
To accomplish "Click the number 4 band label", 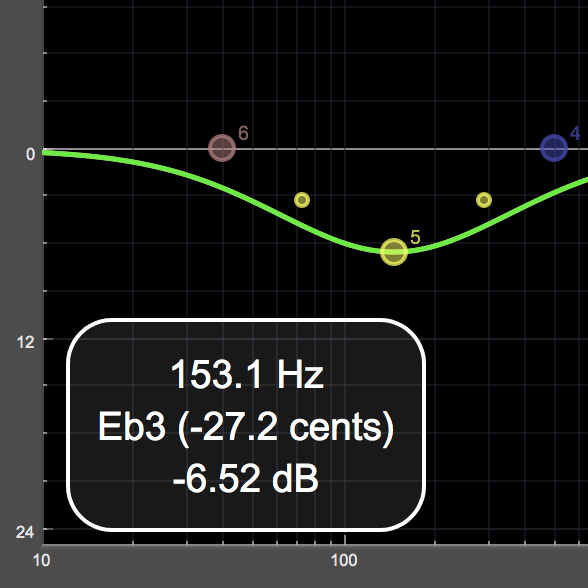I will (575, 133).
